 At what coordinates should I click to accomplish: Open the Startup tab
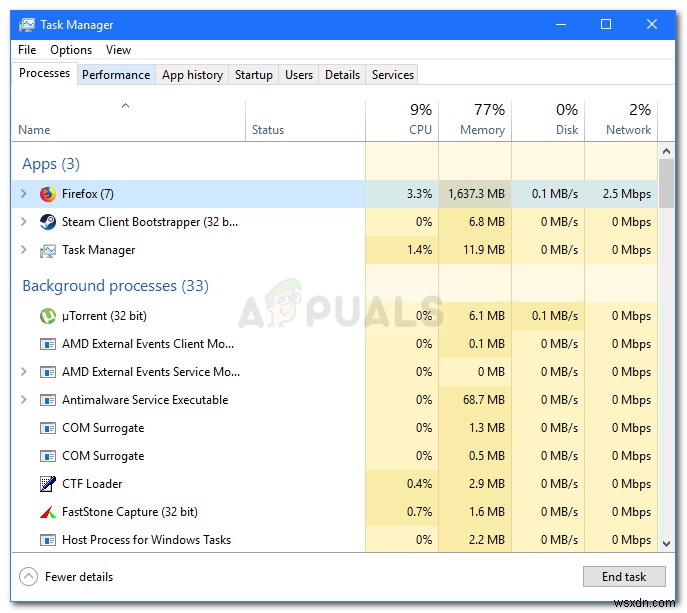tap(254, 74)
